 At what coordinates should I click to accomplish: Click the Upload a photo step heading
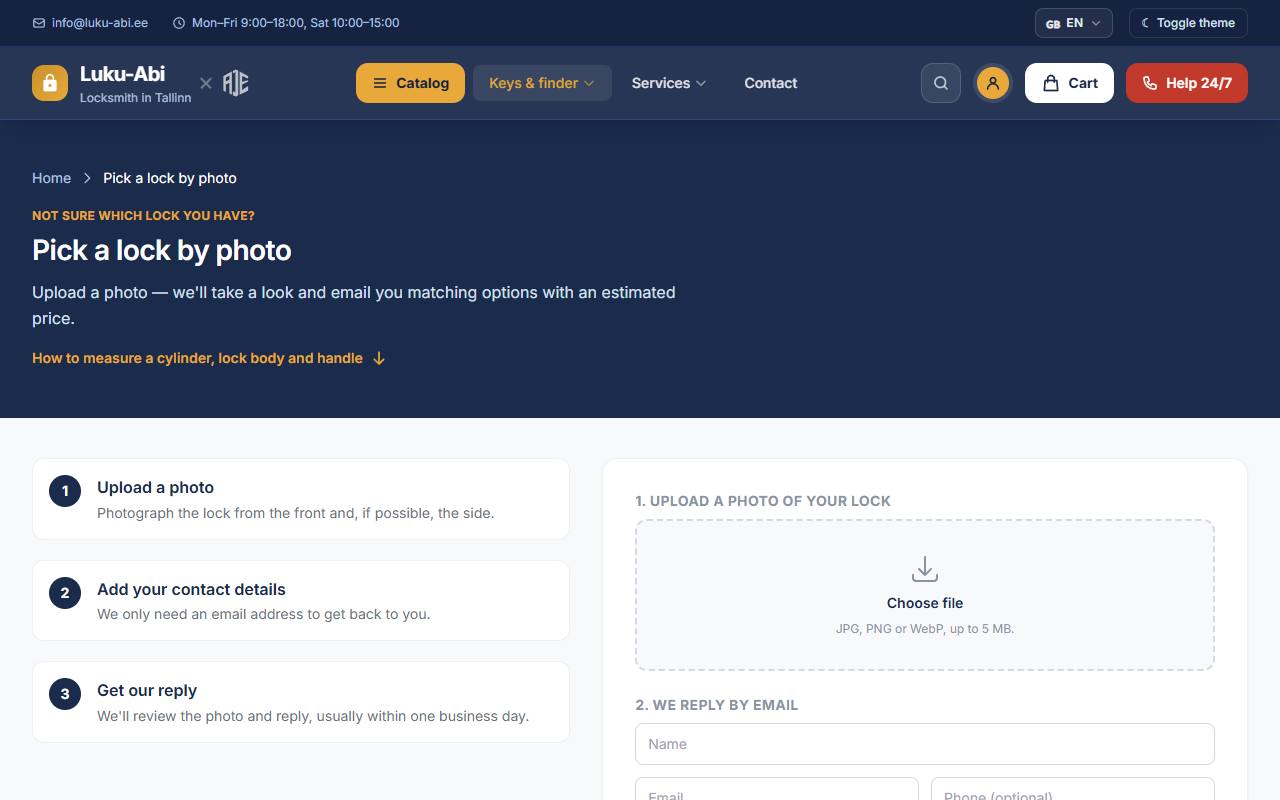[155, 487]
